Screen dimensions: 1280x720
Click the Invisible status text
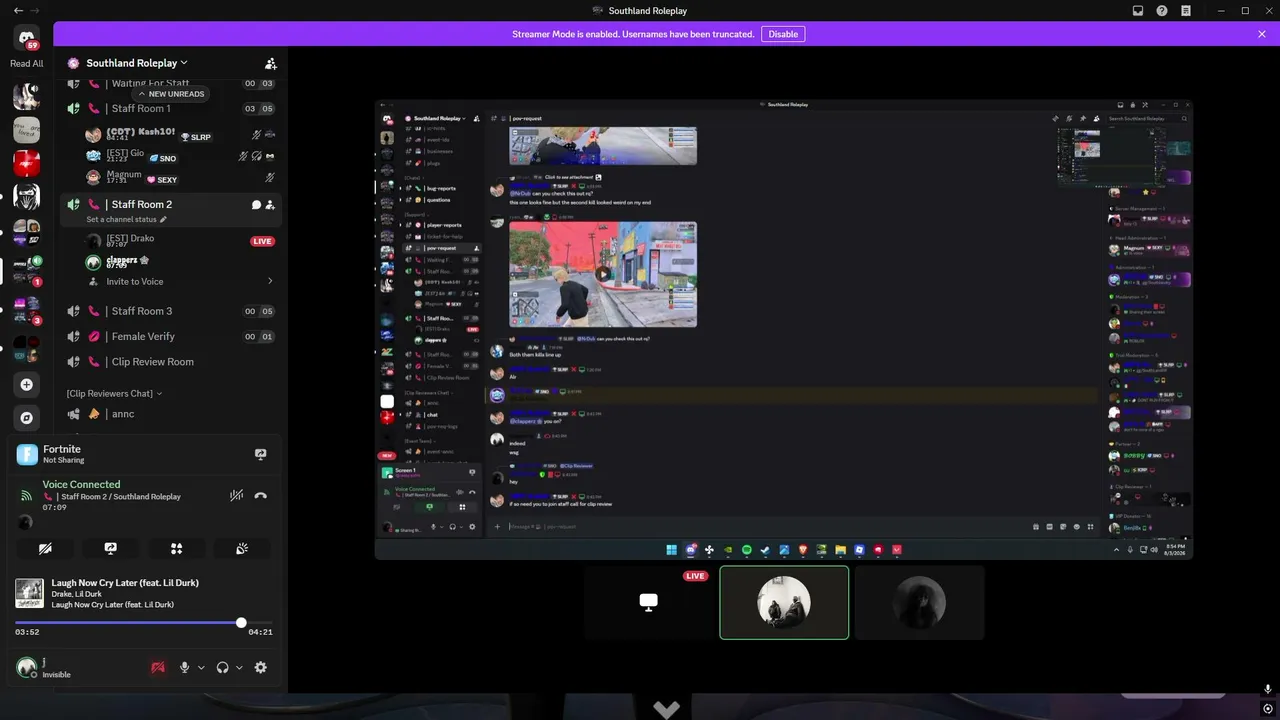[x=56, y=675]
